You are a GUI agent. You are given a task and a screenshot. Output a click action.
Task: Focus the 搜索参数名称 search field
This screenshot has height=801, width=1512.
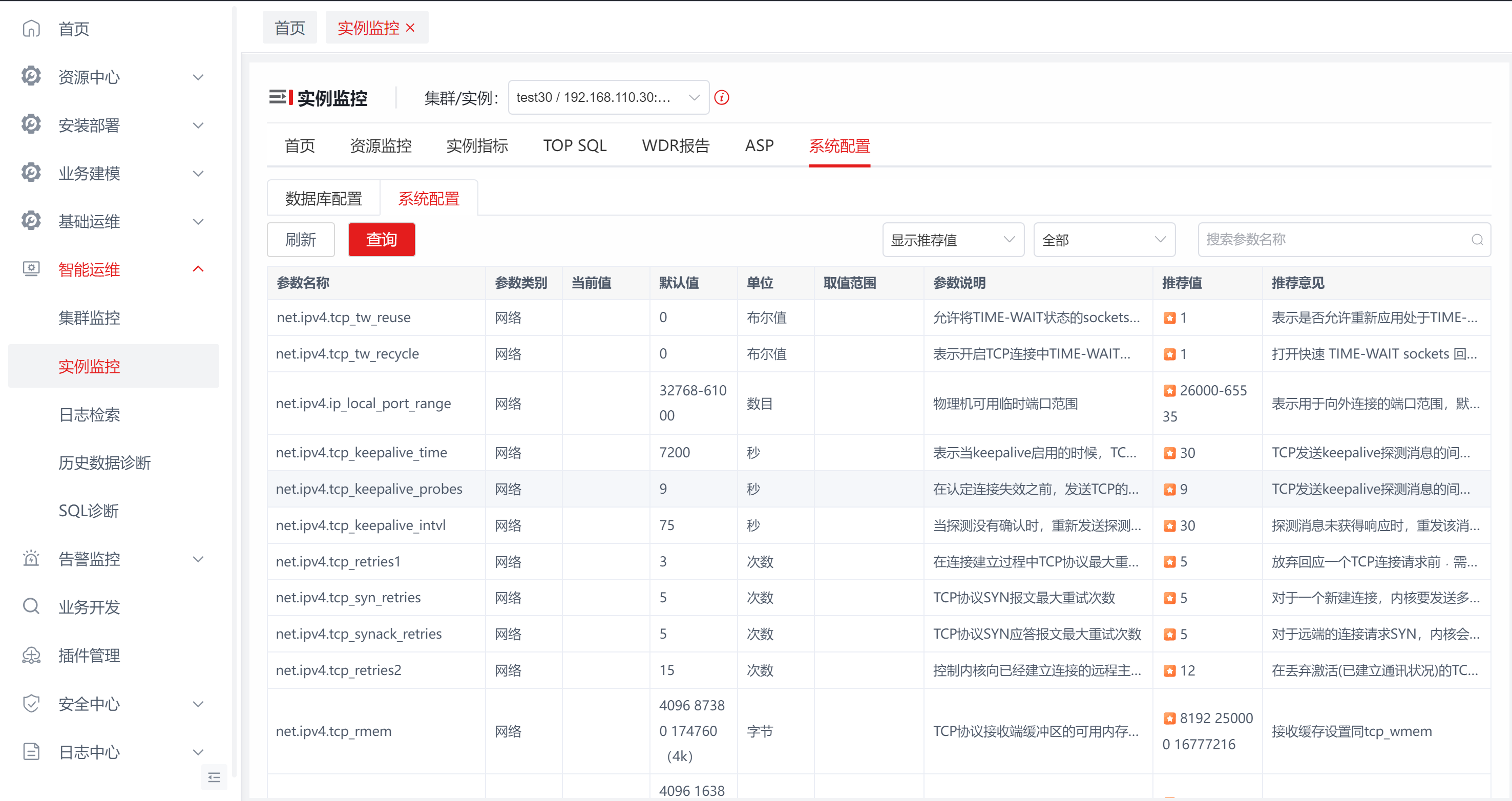point(1336,239)
